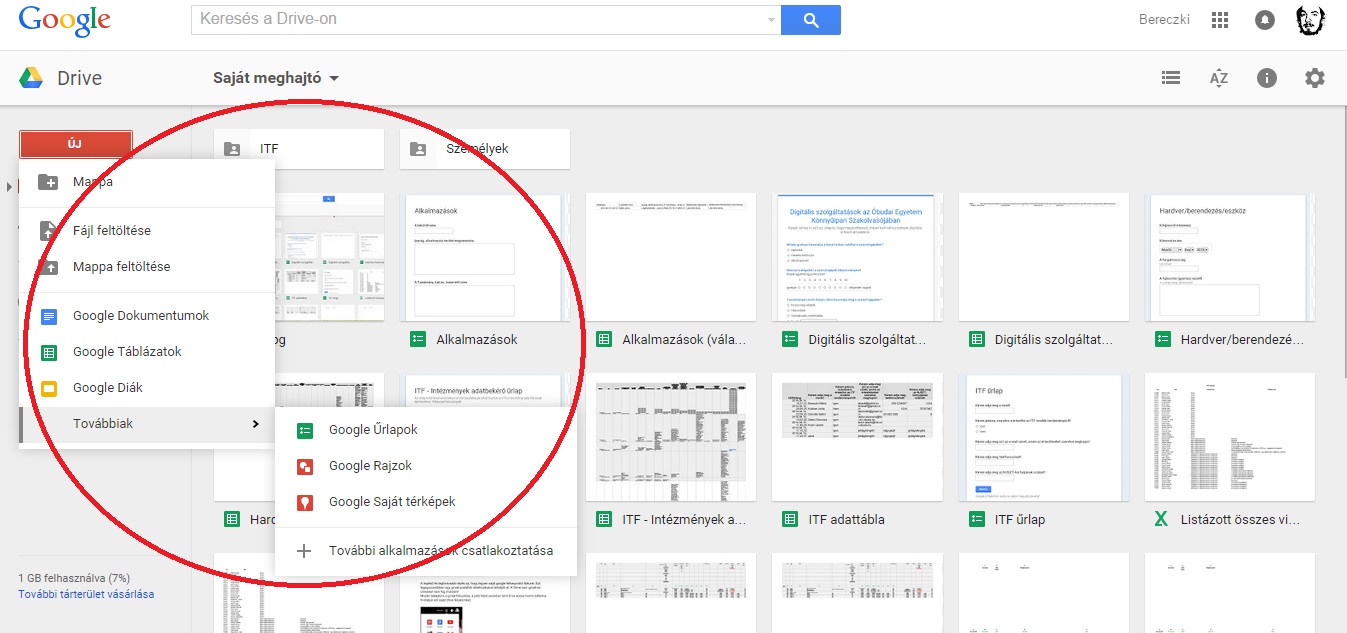
Task: Click the A-Z sort options icon
Action: point(1218,78)
